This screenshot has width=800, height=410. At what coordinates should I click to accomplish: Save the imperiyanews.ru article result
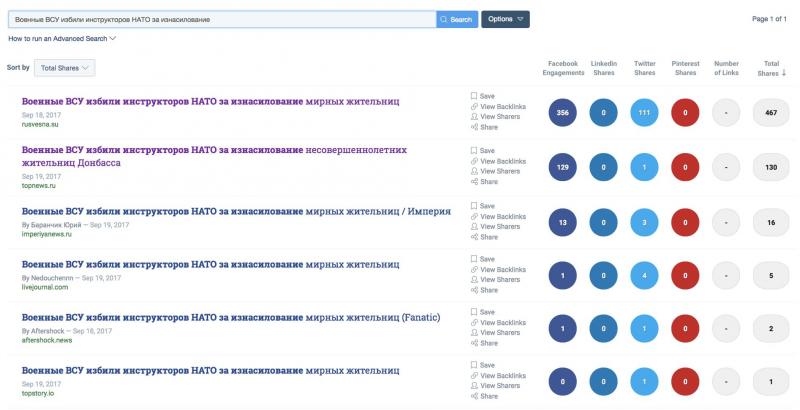[x=487, y=206]
